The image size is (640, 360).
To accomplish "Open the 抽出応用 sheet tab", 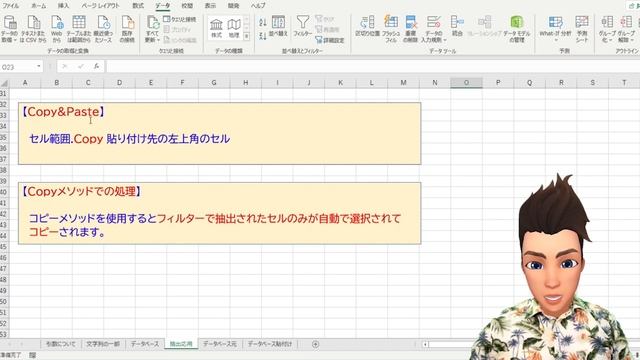I will click(181, 344).
